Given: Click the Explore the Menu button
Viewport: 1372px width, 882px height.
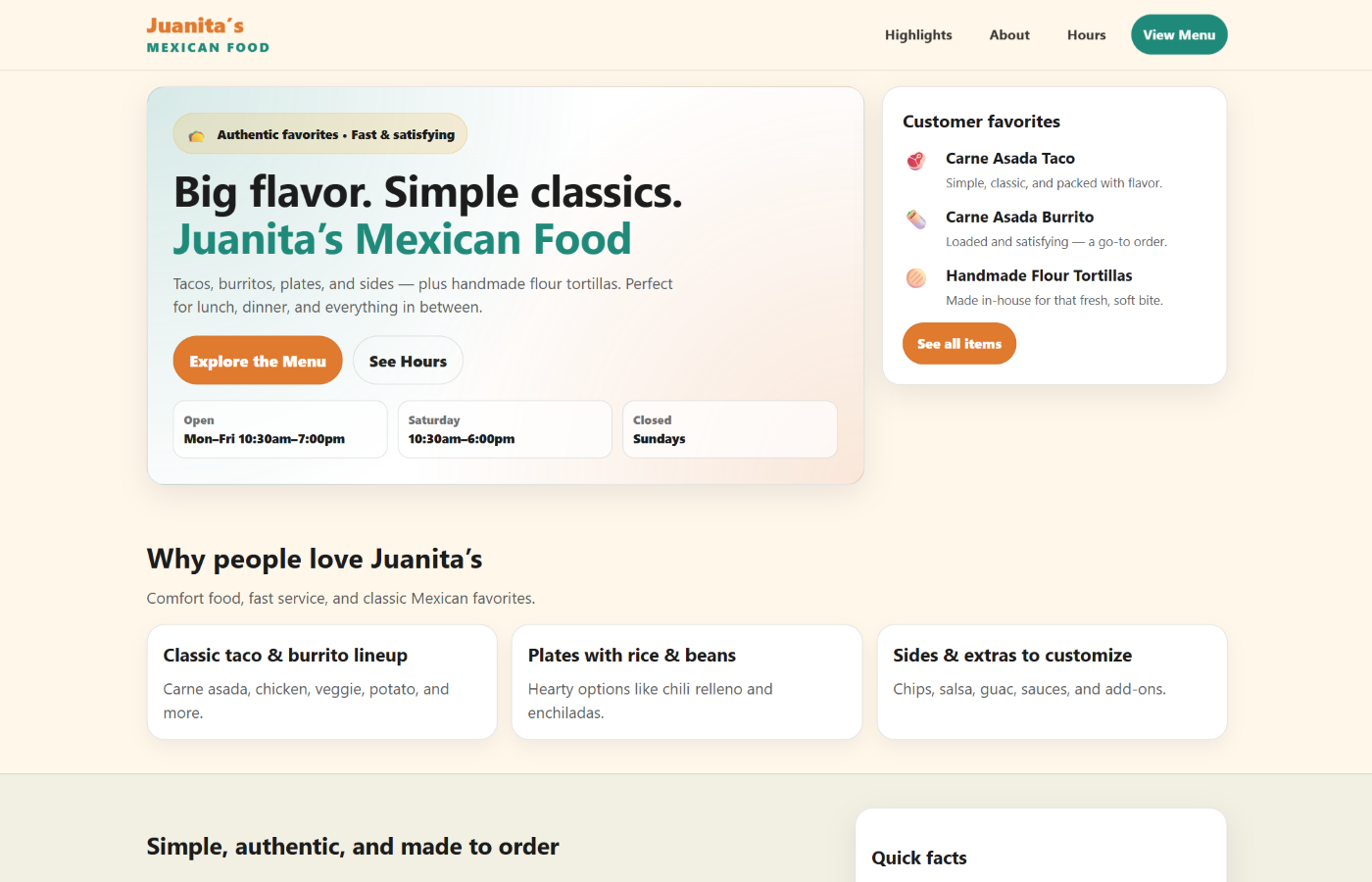Looking at the screenshot, I should click(257, 360).
